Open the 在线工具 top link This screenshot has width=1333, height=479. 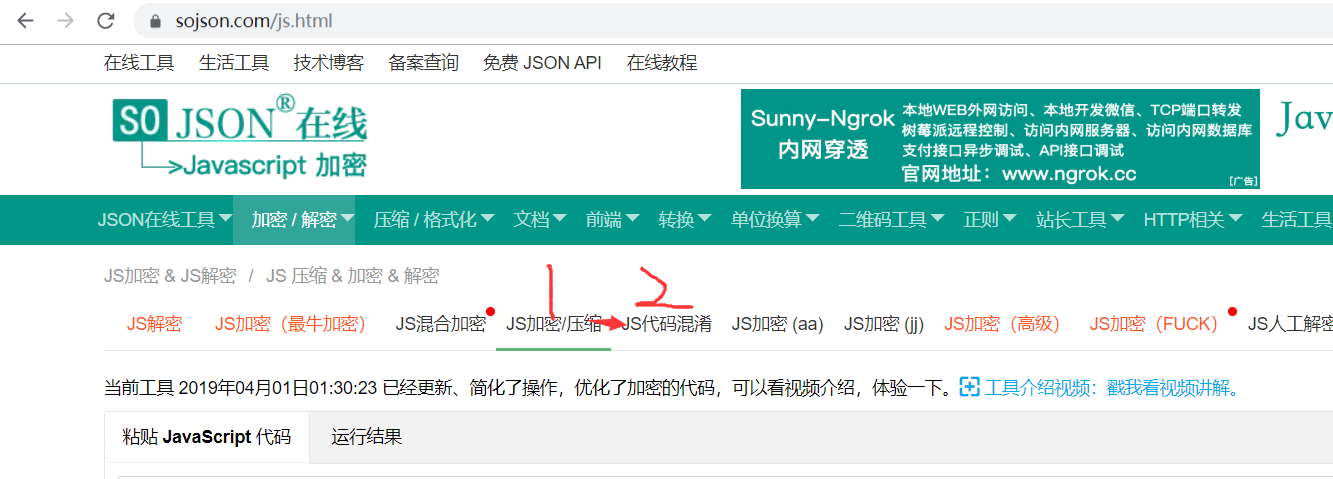139,63
